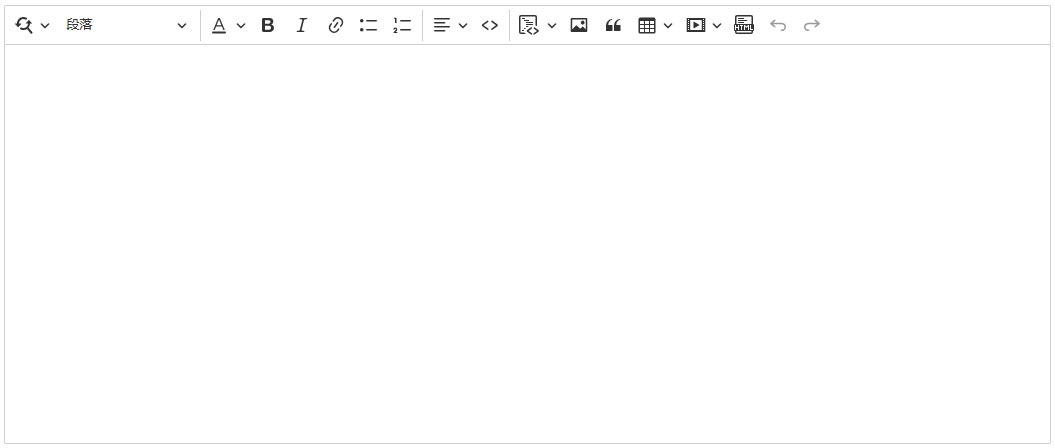Undo the last action
1055x448 pixels.
[x=778, y=26]
